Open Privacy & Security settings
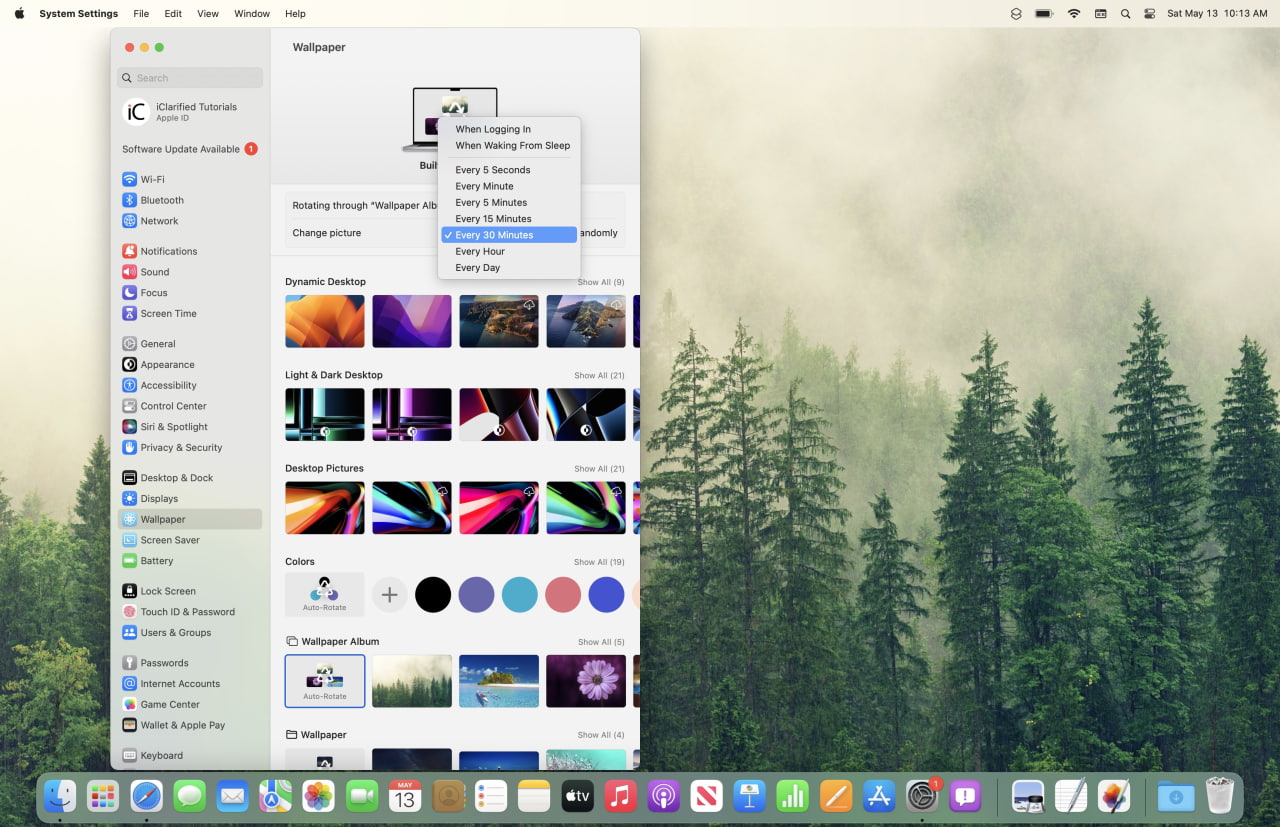This screenshot has height=827, width=1280. pyautogui.click(x=131, y=447)
